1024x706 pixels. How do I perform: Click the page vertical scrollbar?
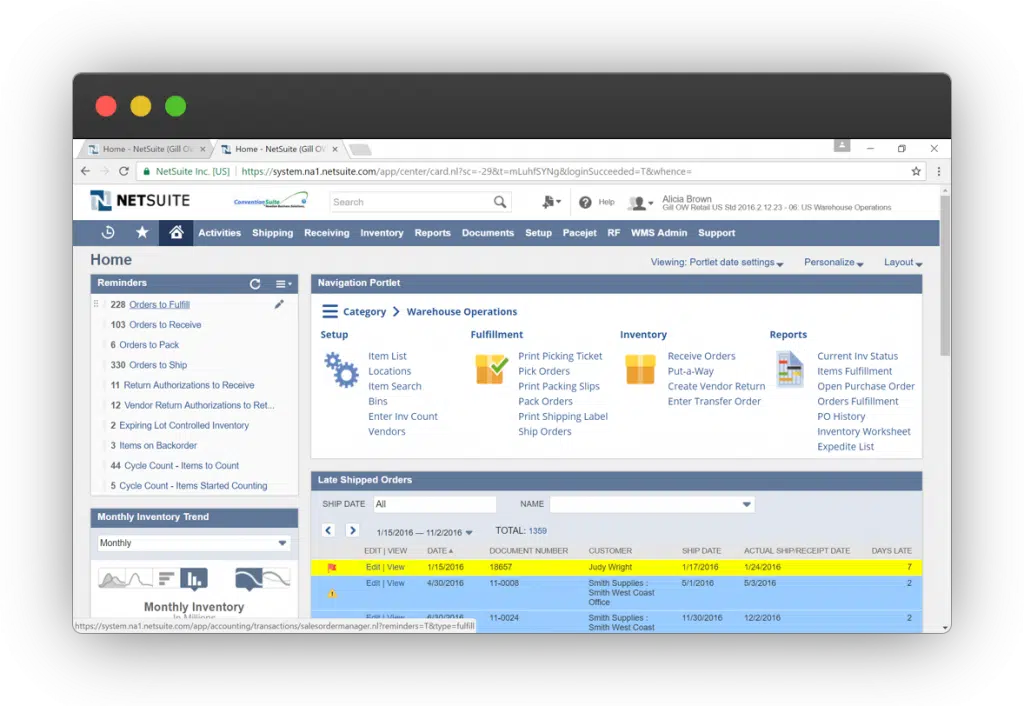[945, 274]
